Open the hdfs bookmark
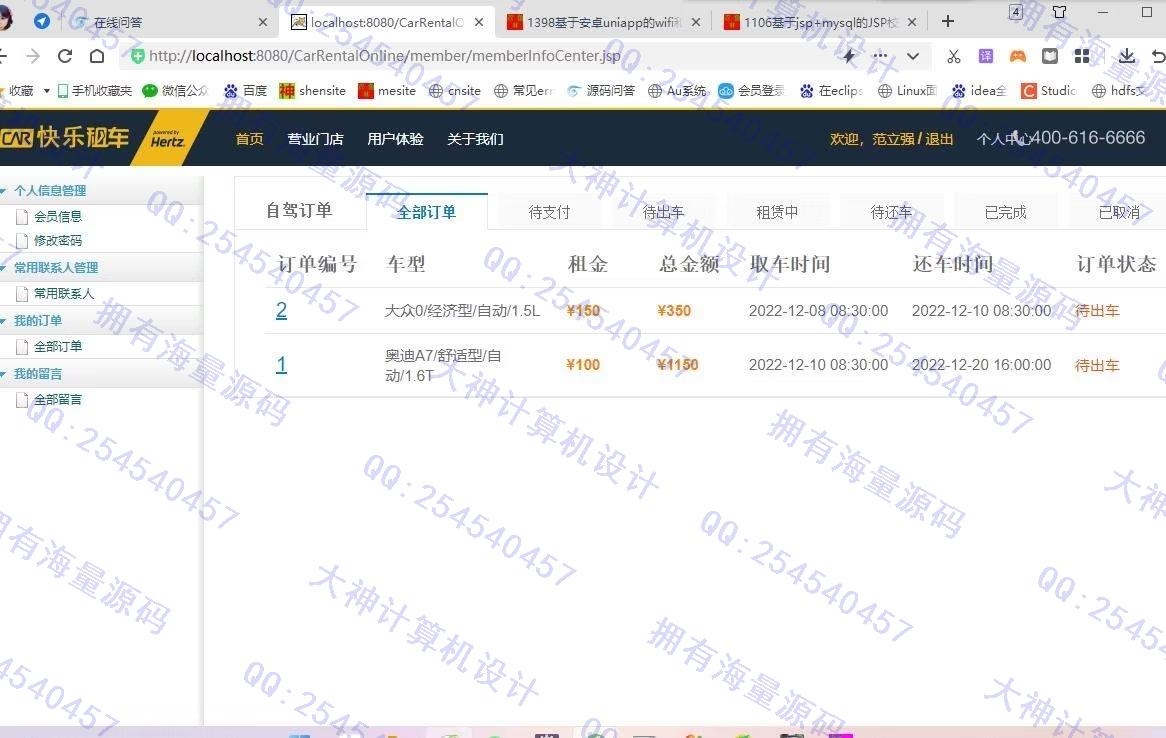Screen dimensions: 1166x738 coord(1119,91)
